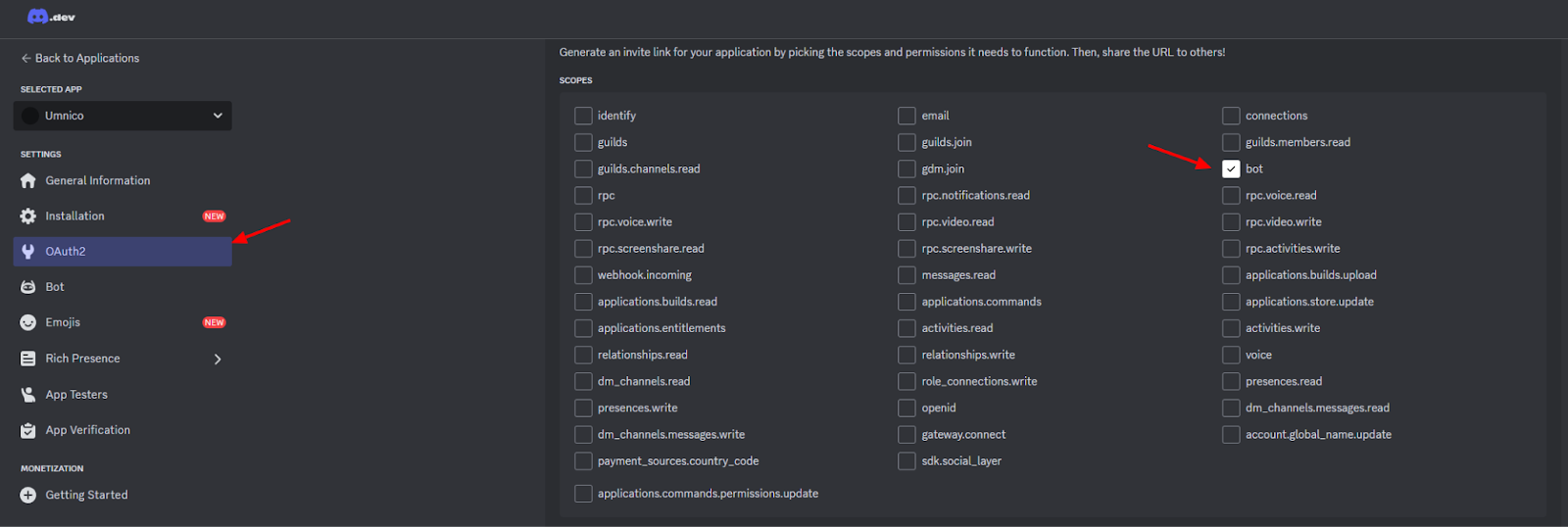Click the Emojis smiley icon
This screenshot has width=1568, height=527.
point(28,322)
